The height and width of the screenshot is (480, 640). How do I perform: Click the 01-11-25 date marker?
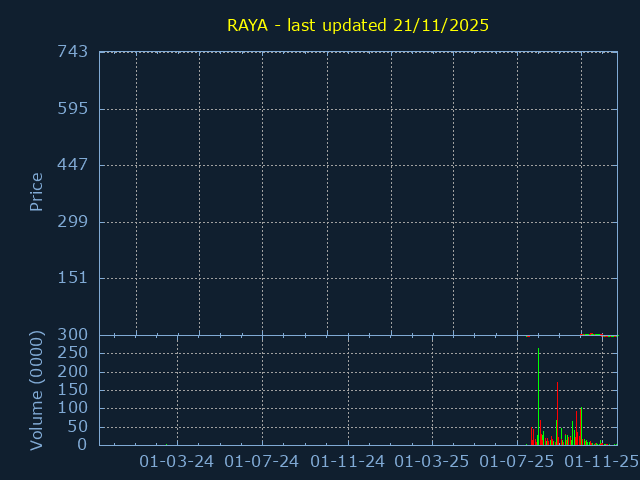pyautogui.click(x=602, y=461)
